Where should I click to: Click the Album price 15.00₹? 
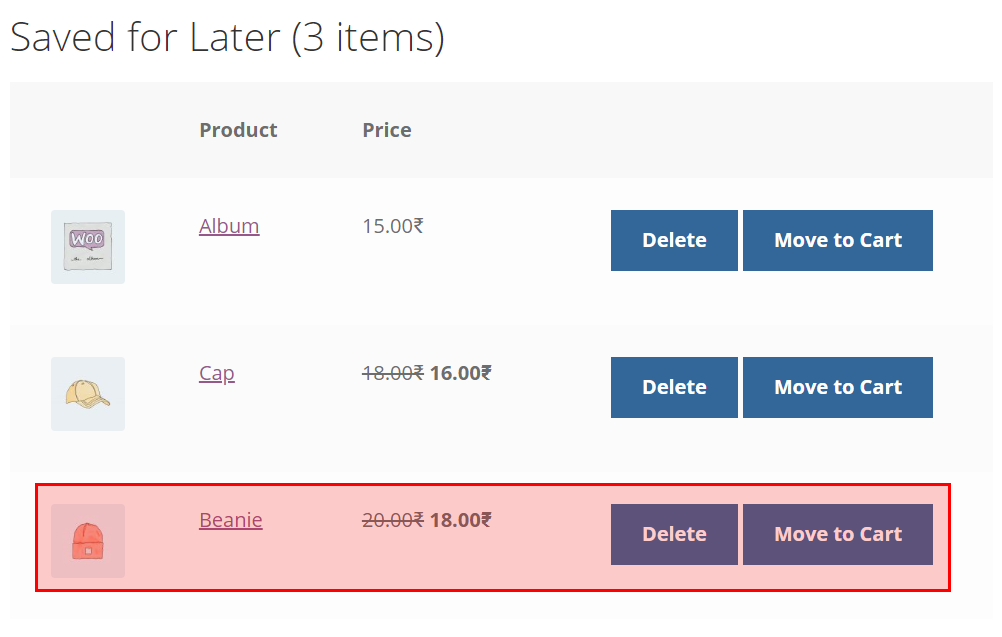(393, 226)
